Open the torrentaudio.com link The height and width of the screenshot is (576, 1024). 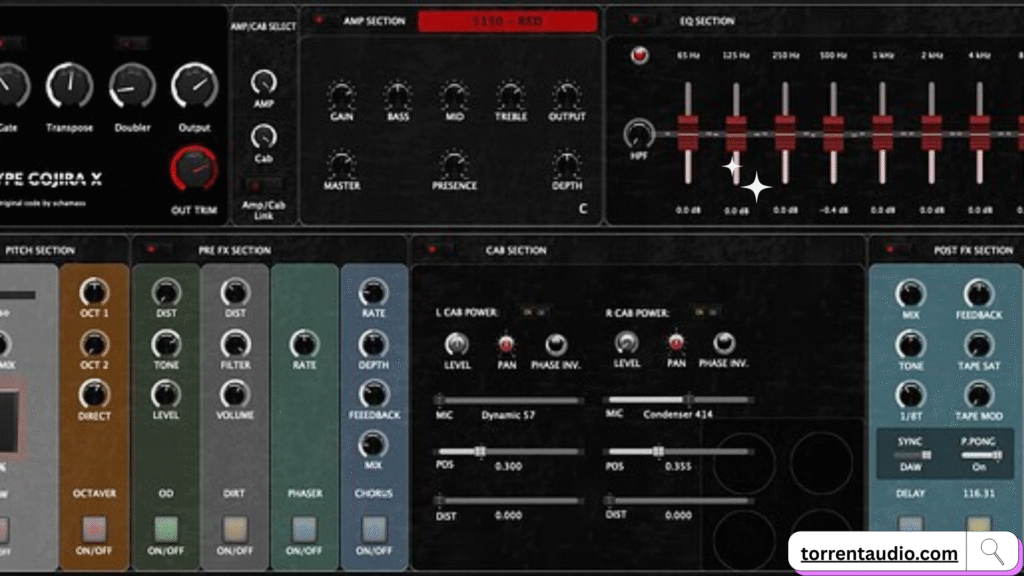tap(878, 550)
